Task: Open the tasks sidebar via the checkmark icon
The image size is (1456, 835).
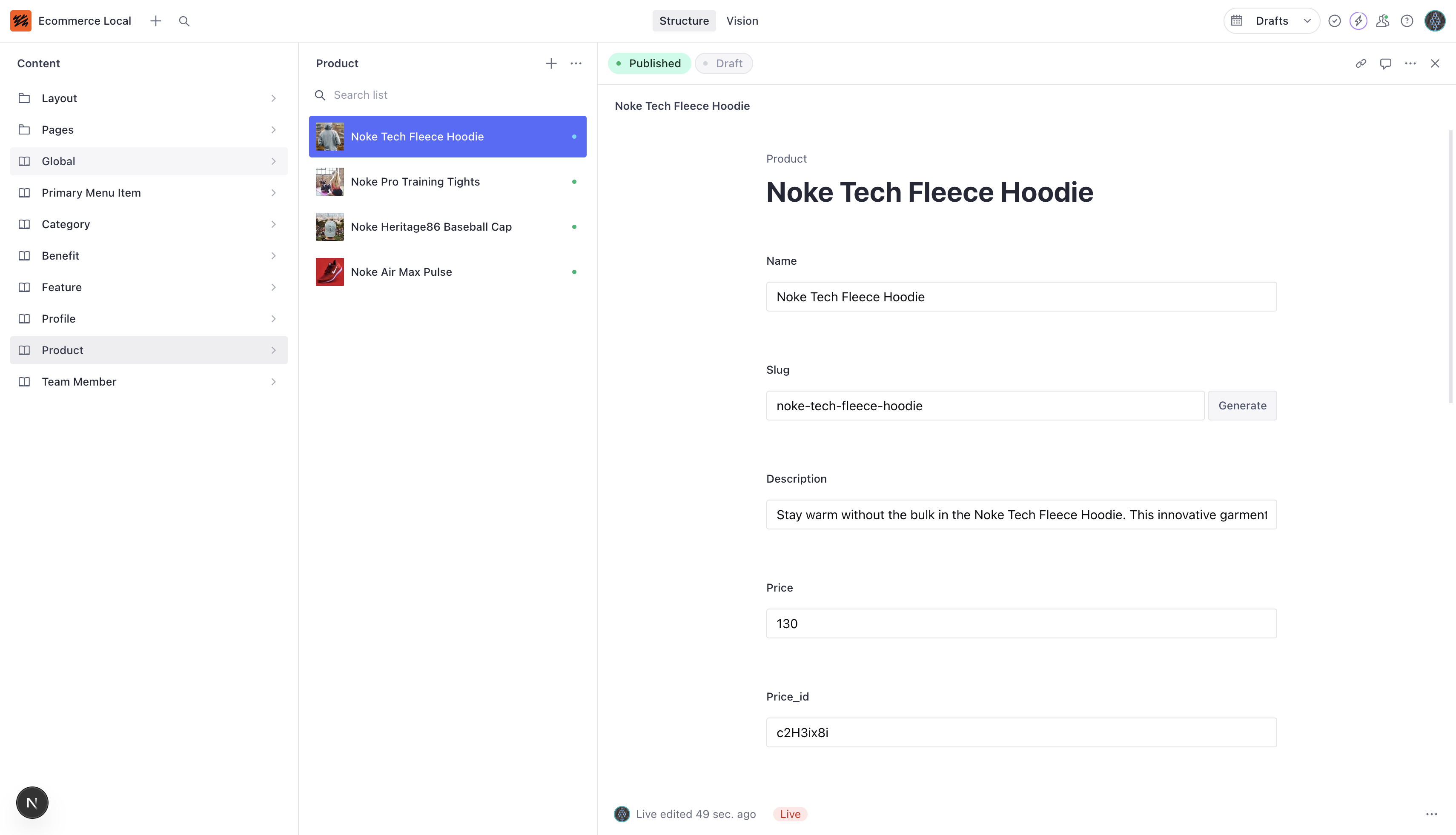Action: point(1334,21)
